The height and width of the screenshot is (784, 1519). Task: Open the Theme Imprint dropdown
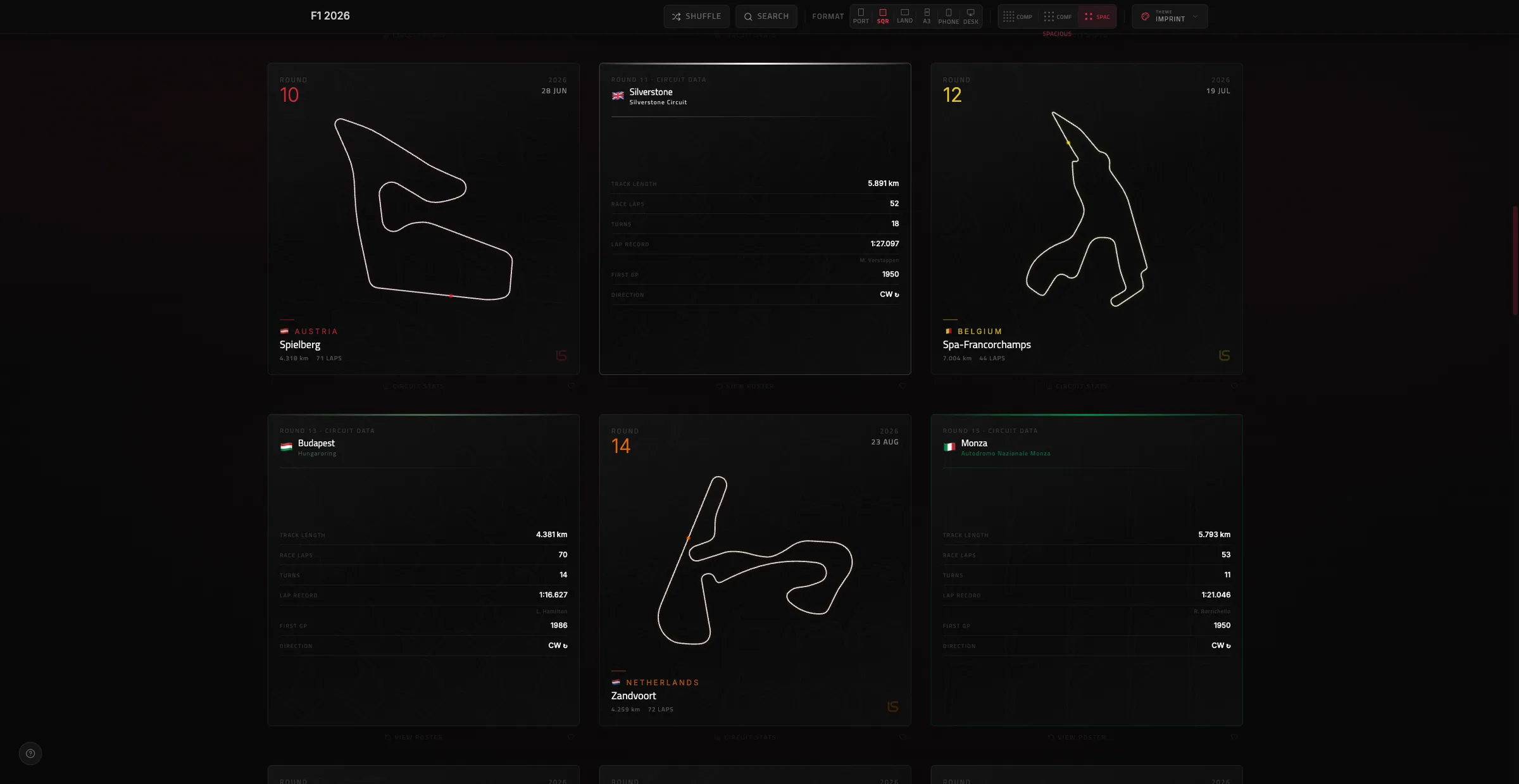click(x=1170, y=16)
